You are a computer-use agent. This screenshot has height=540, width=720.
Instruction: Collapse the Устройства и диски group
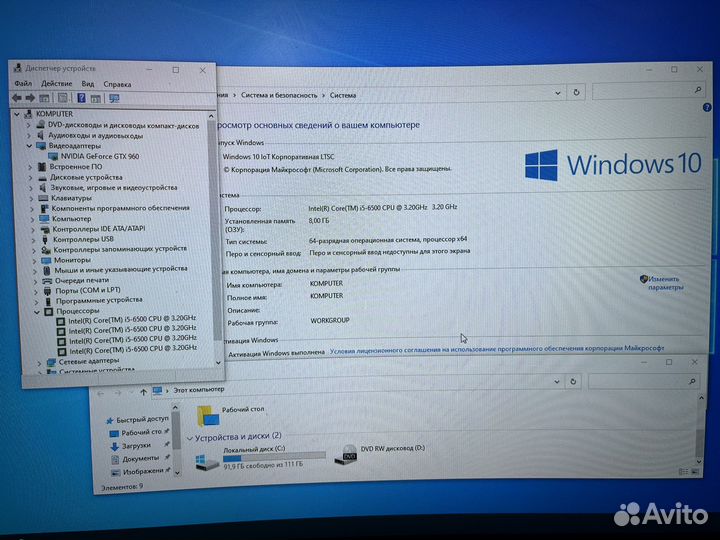(x=190, y=439)
